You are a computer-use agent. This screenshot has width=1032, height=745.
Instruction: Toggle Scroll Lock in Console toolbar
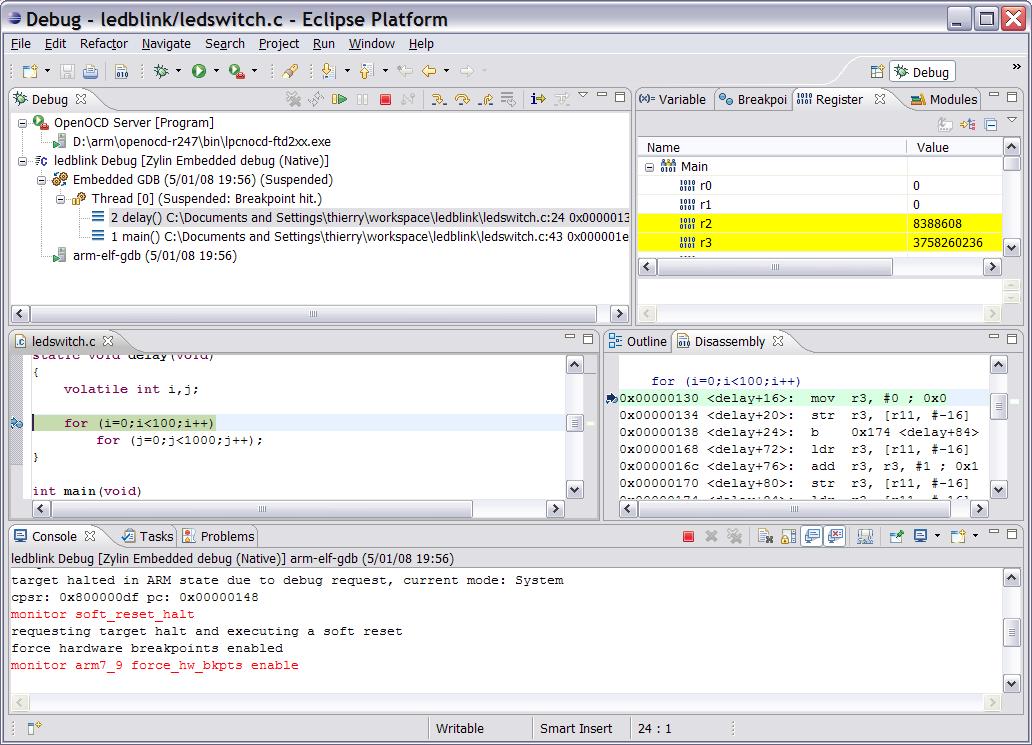(790, 536)
